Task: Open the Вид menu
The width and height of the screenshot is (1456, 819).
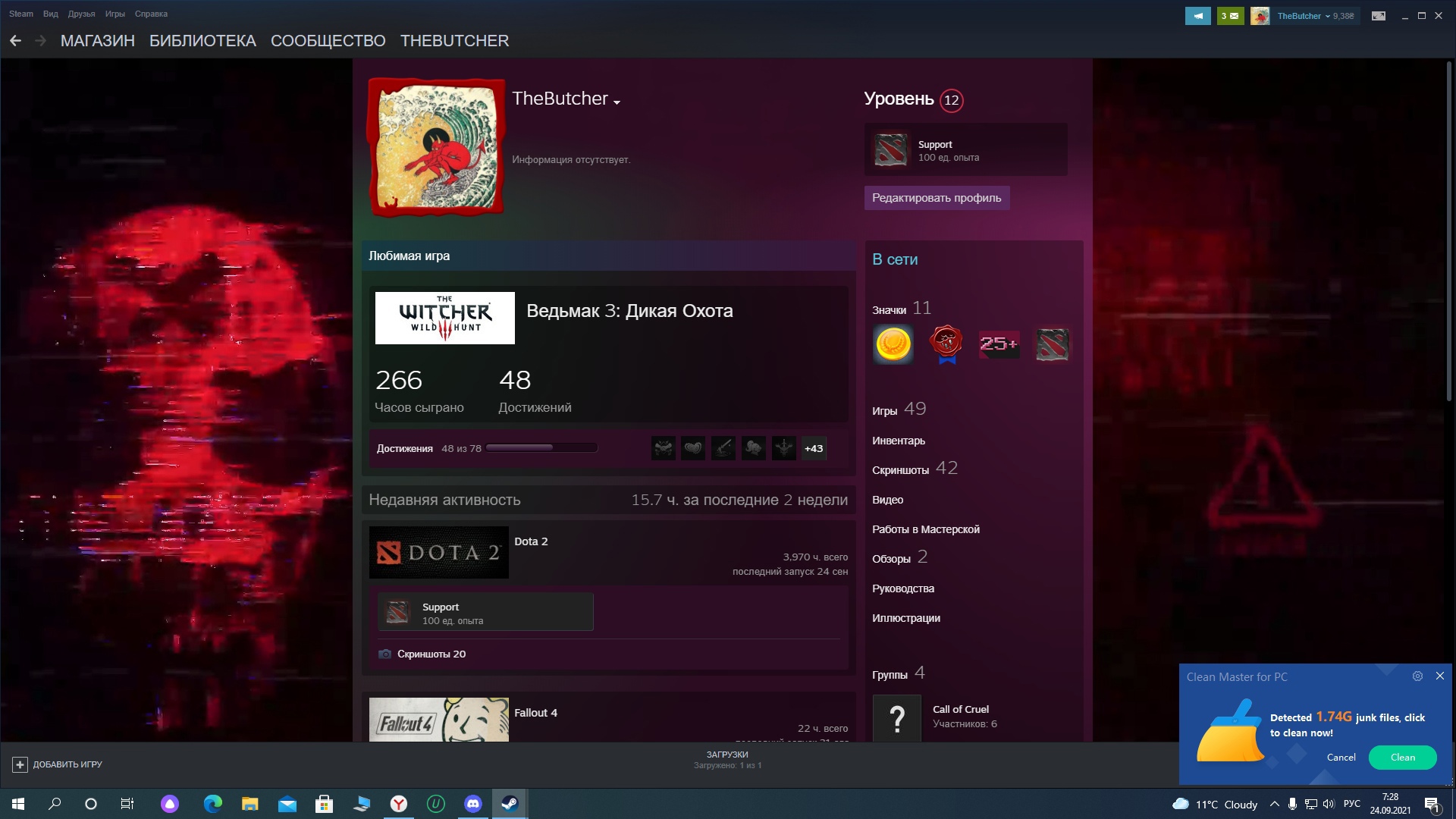Action: [x=50, y=14]
